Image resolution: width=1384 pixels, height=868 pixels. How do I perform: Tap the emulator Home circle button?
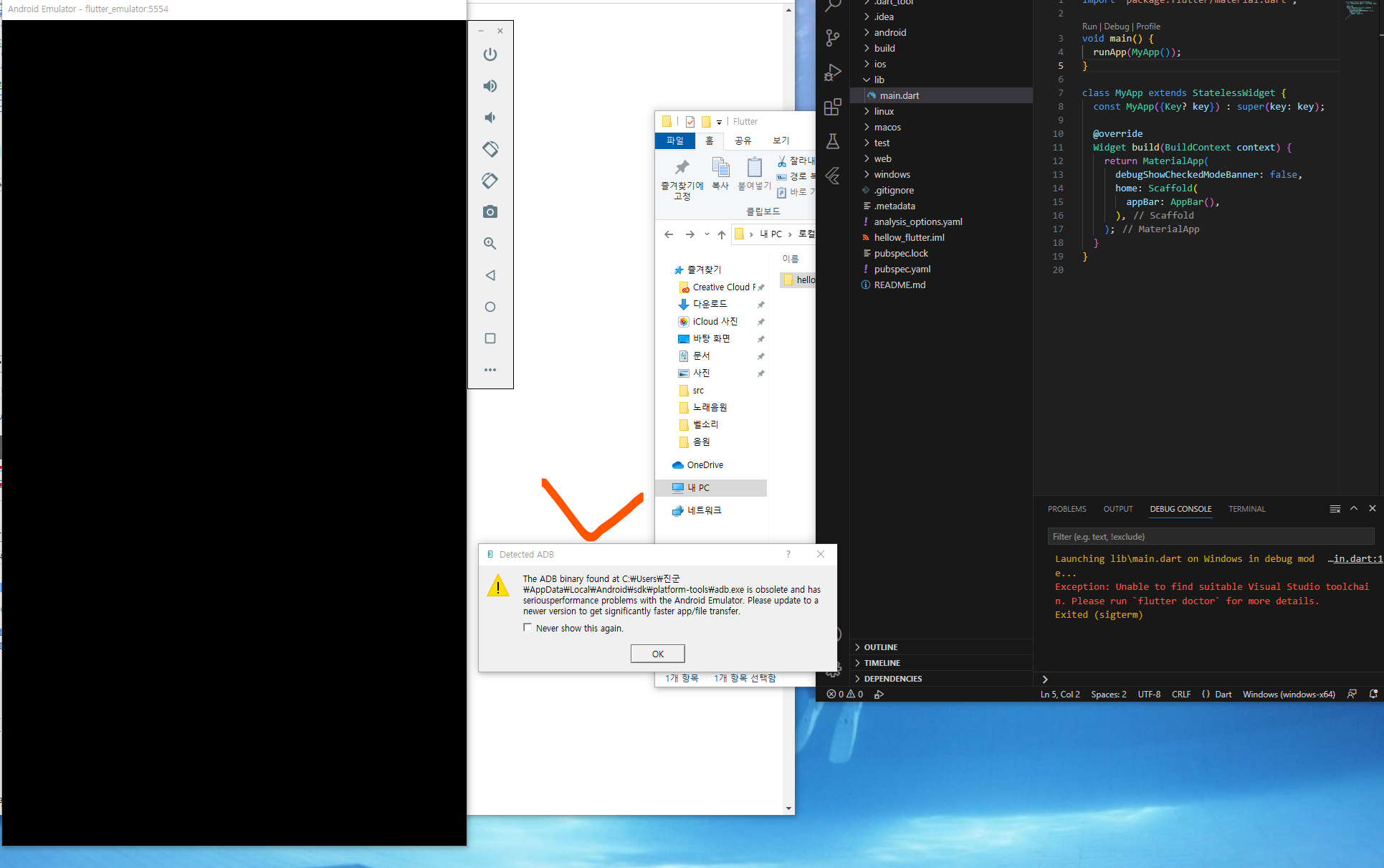coord(490,307)
